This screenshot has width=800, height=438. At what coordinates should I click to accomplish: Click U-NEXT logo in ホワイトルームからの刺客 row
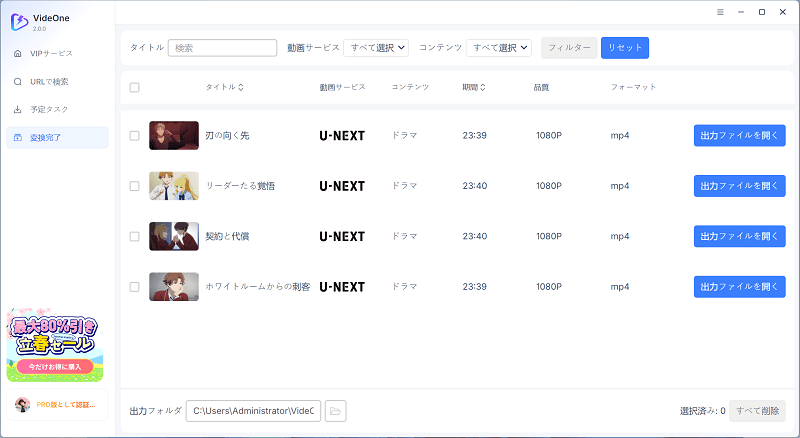point(342,287)
